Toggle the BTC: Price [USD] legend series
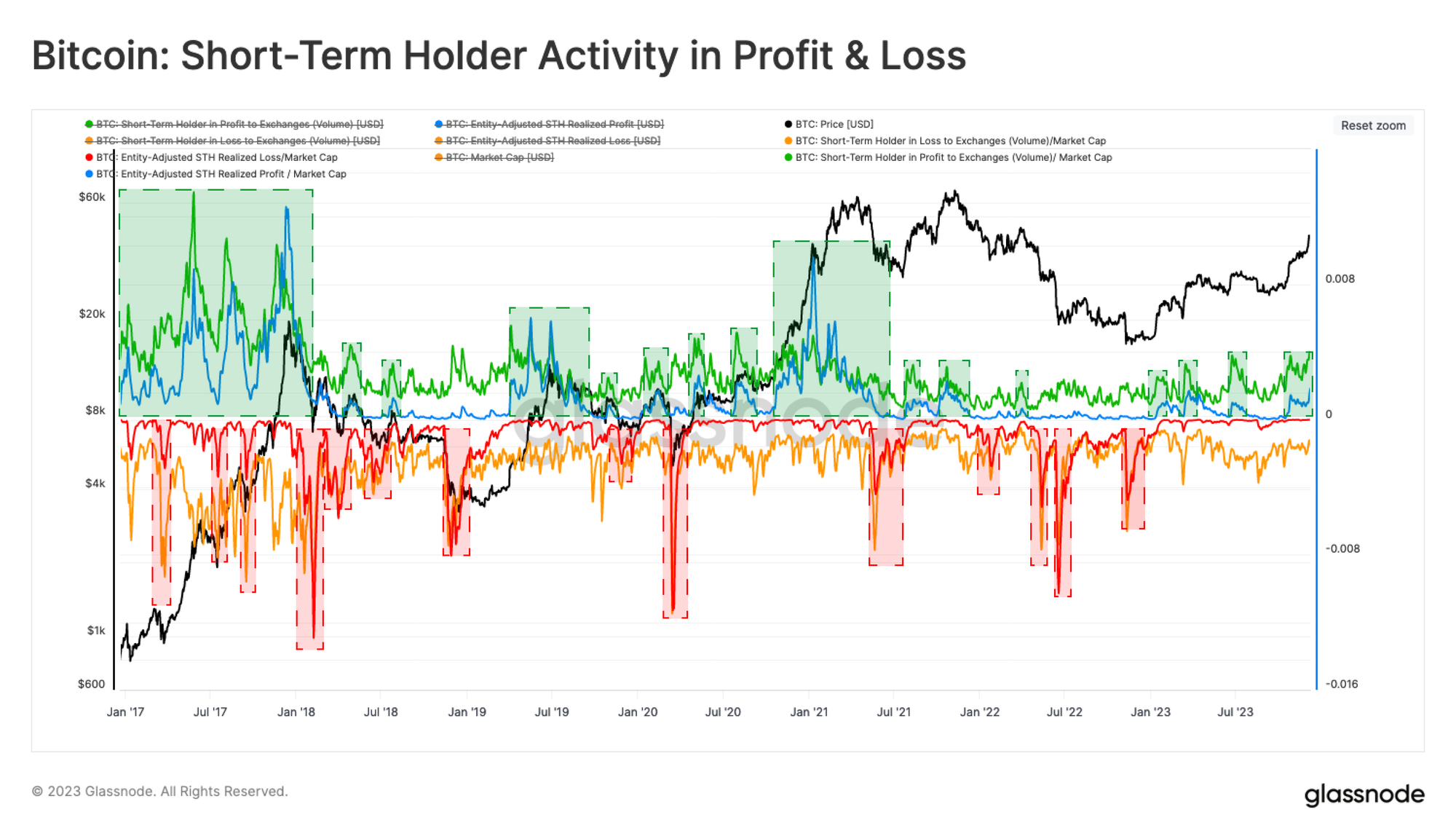1456x839 pixels. (x=834, y=124)
